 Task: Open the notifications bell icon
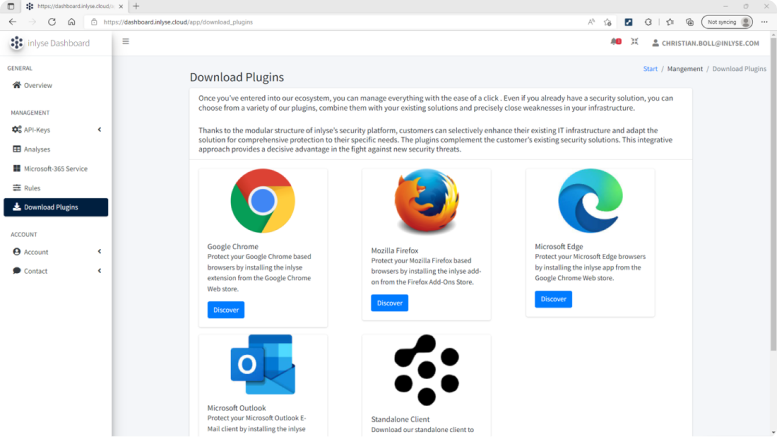coord(615,42)
